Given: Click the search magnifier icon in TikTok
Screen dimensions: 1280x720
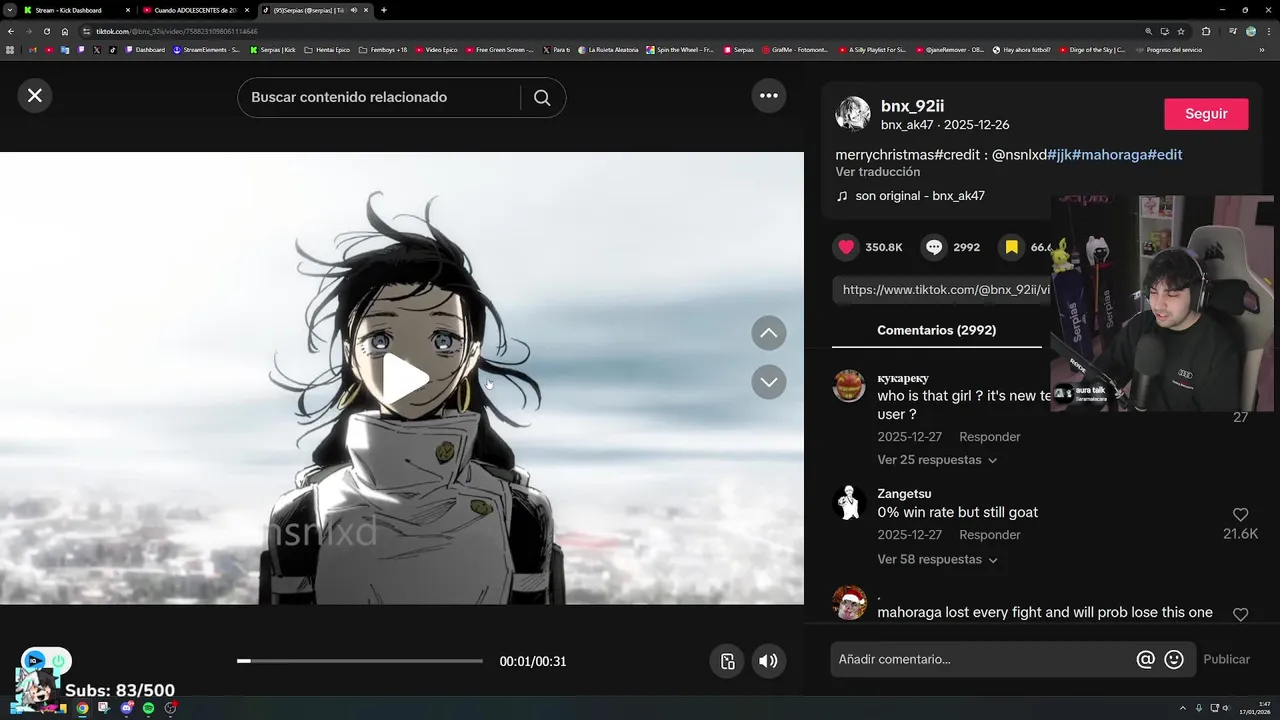Looking at the screenshot, I should [x=542, y=97].
